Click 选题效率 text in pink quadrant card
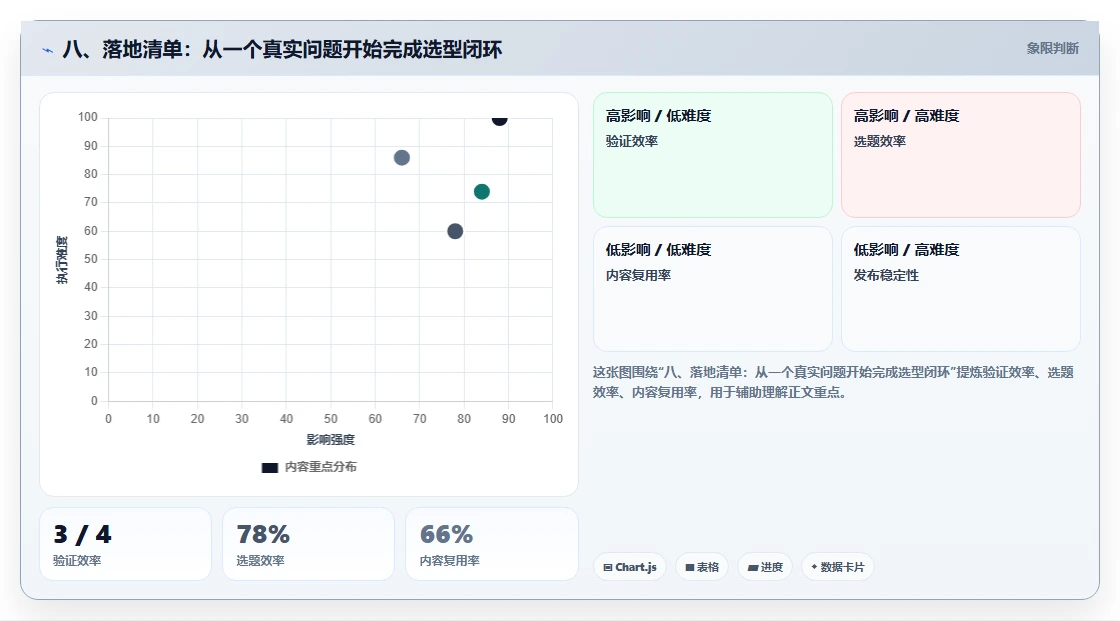1120x621 pixels. click(879, 141)
